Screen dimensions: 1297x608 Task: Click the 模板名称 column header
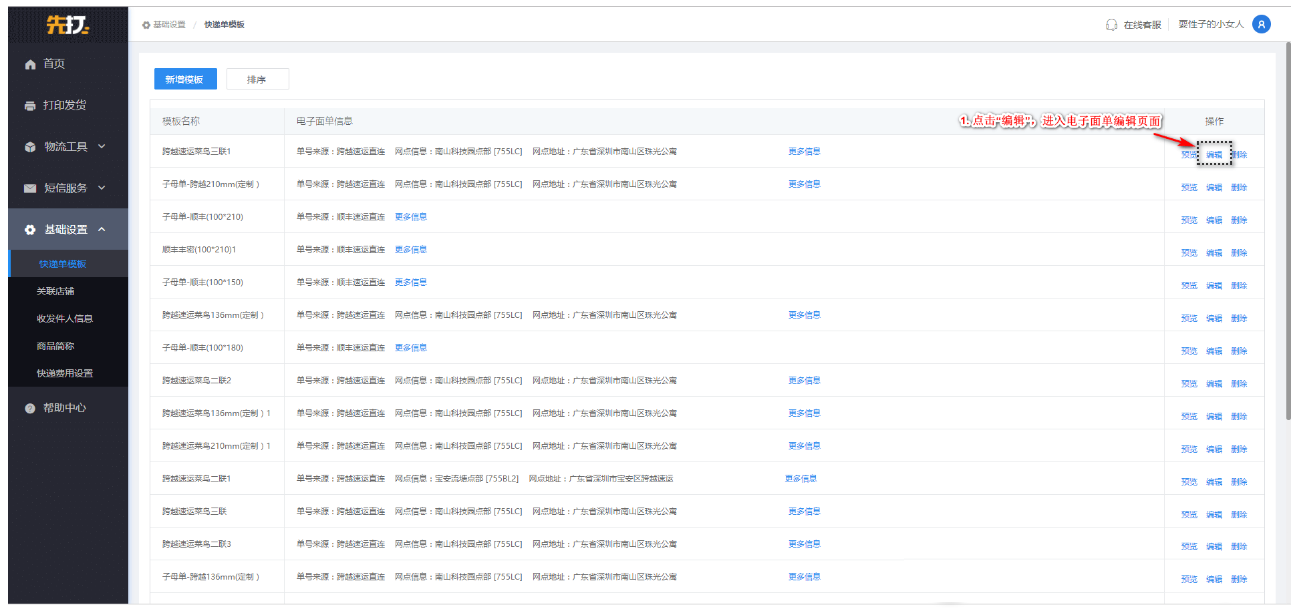coord(181,121)
